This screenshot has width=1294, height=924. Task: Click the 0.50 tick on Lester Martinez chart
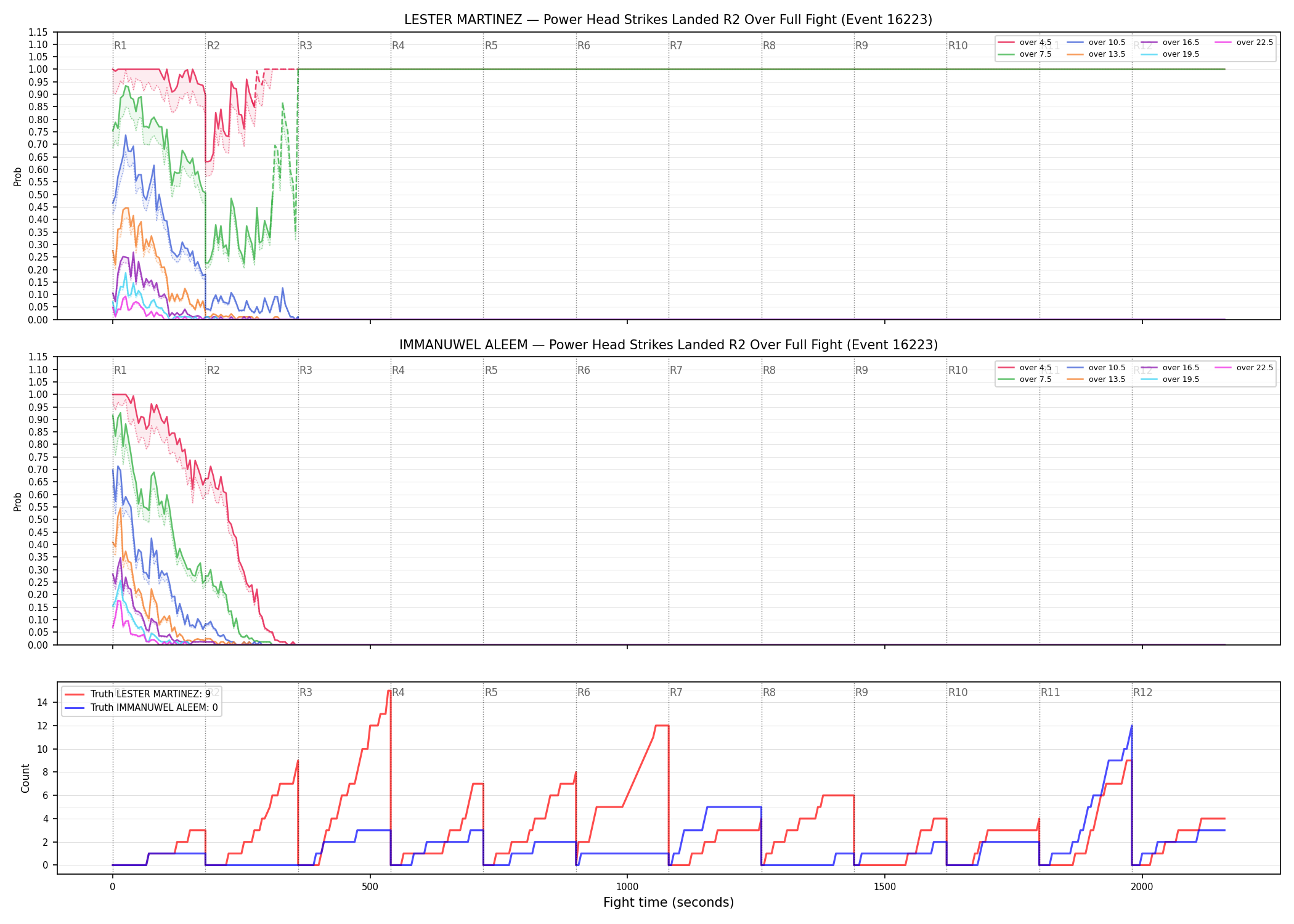(38, 195)
